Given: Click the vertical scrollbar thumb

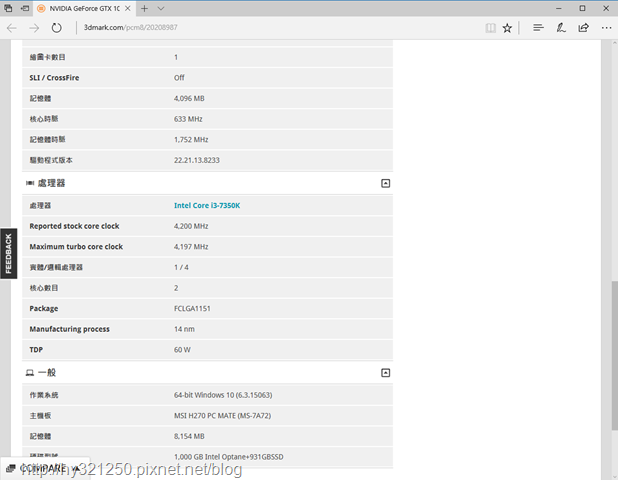Looking at the screenshot, I should (614, 355).
